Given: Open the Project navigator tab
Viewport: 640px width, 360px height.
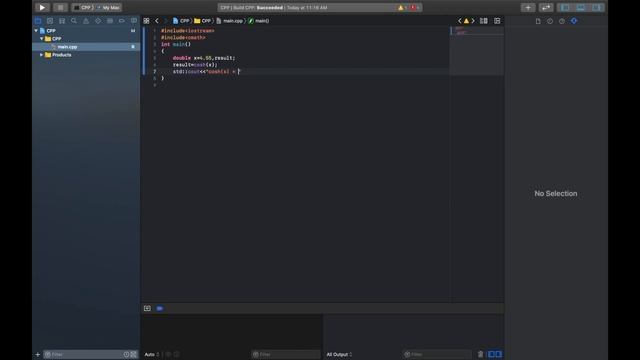Looking at the screenshot, I should (38, 20).
